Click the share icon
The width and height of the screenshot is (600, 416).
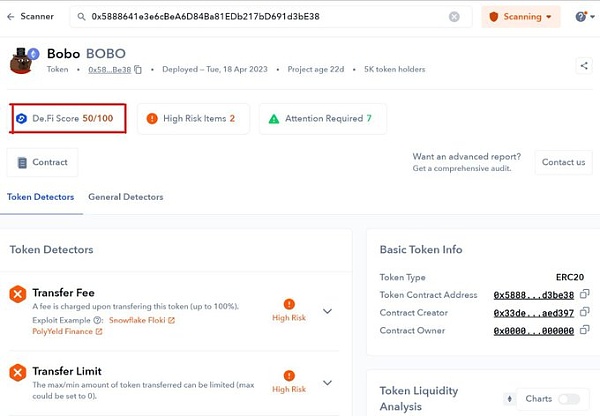click(x=584, y=66)
